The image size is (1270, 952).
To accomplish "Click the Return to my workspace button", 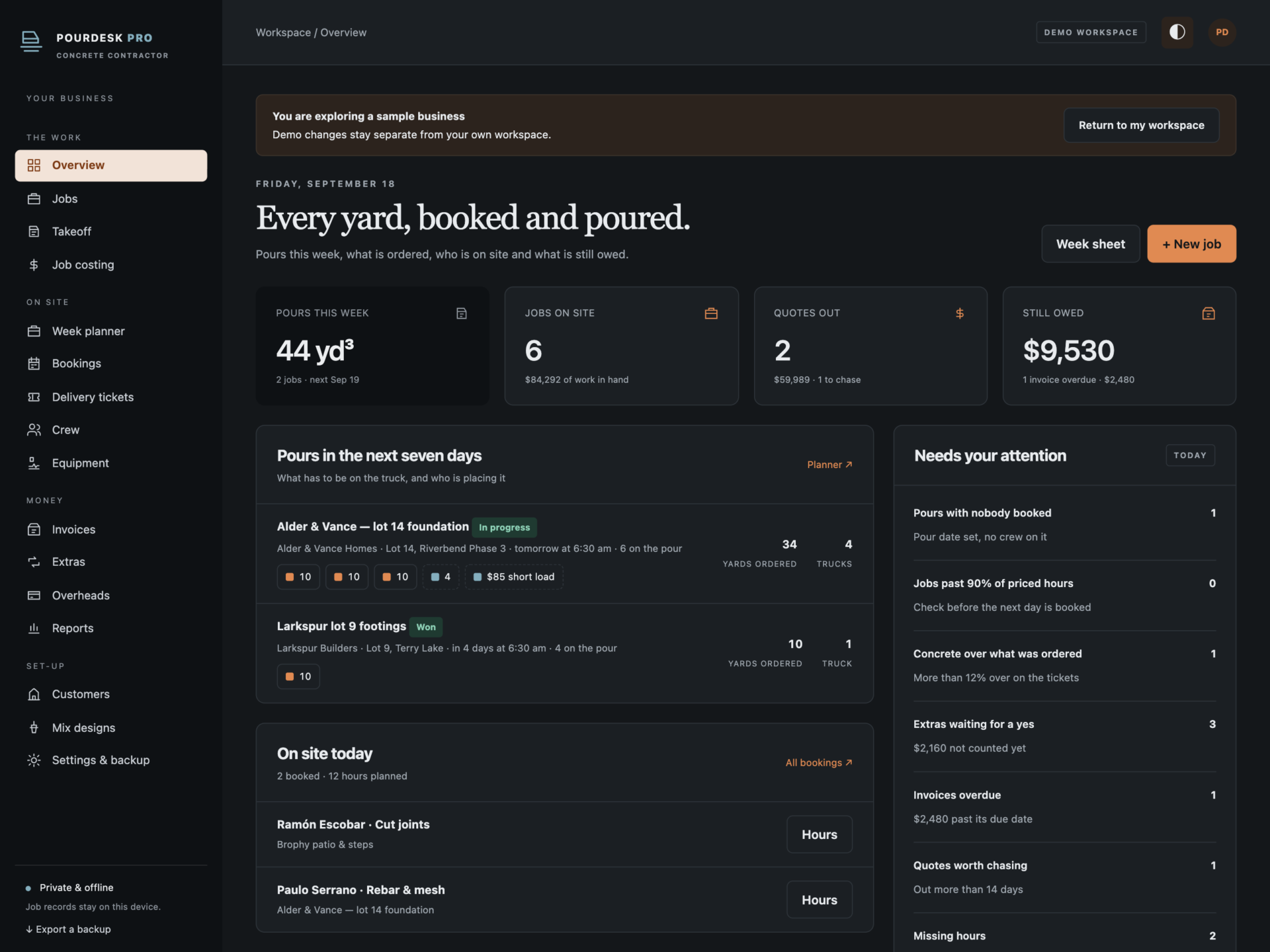I will point(1141,125).
